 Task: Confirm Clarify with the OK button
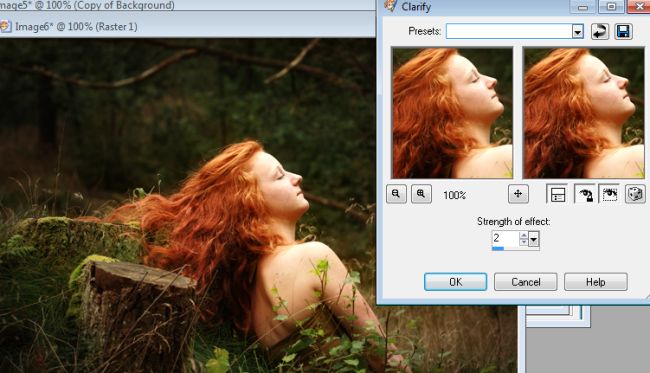coord(456,282)
